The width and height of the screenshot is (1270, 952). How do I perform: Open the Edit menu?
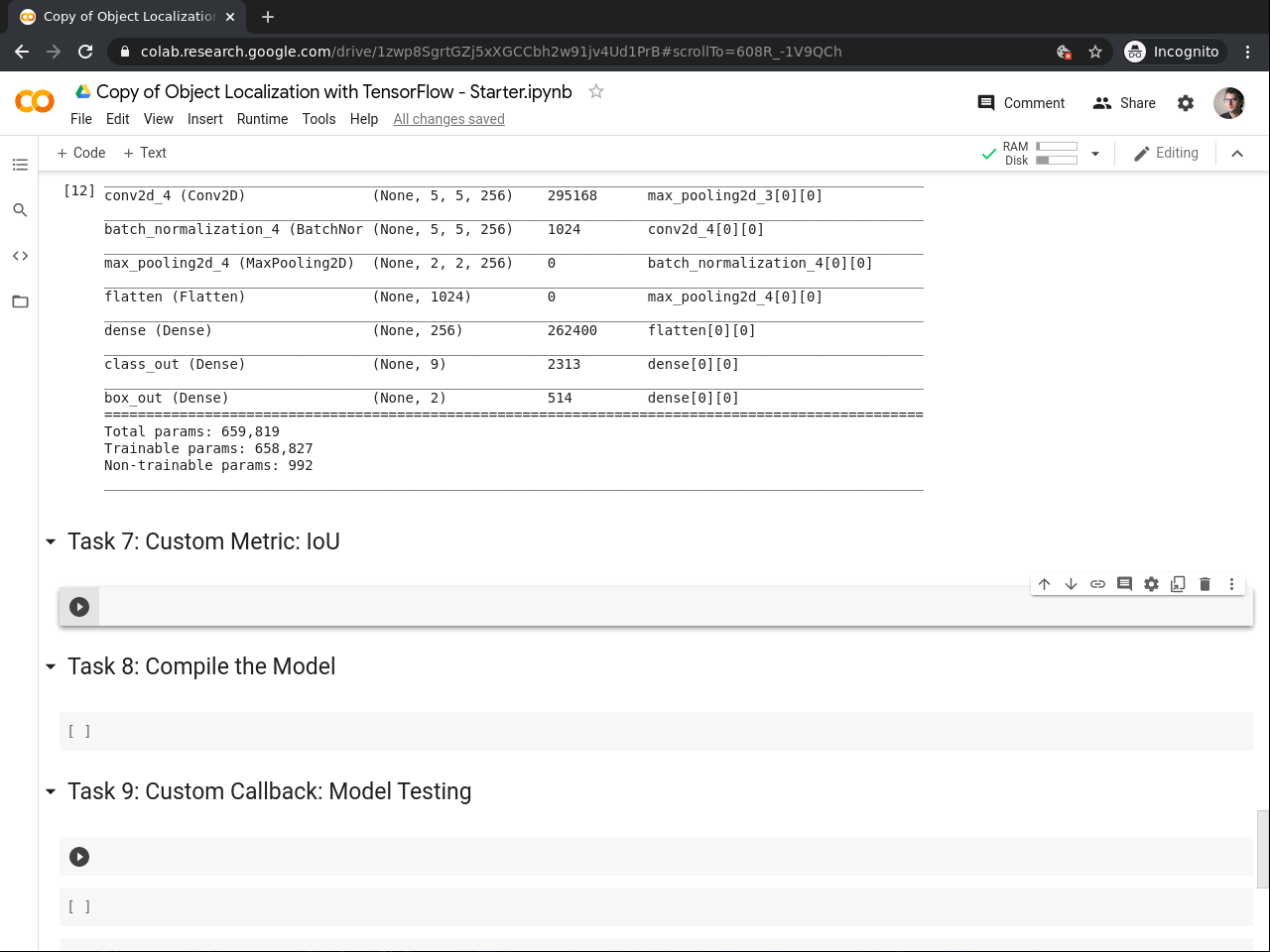click(x=118, y=119)
